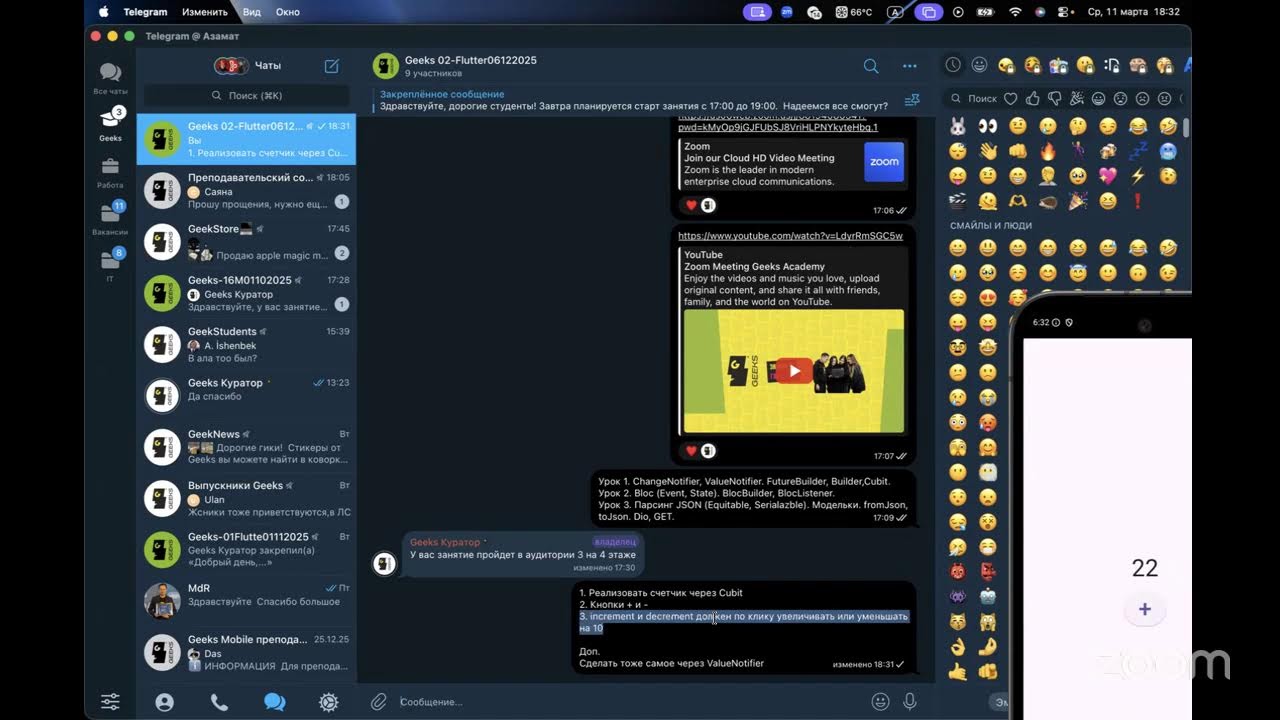This screenshot has height=720, width=1280.
Task: Open the Zoom meeting link preview
Action: pyautogui.click(x=792, y=164)
